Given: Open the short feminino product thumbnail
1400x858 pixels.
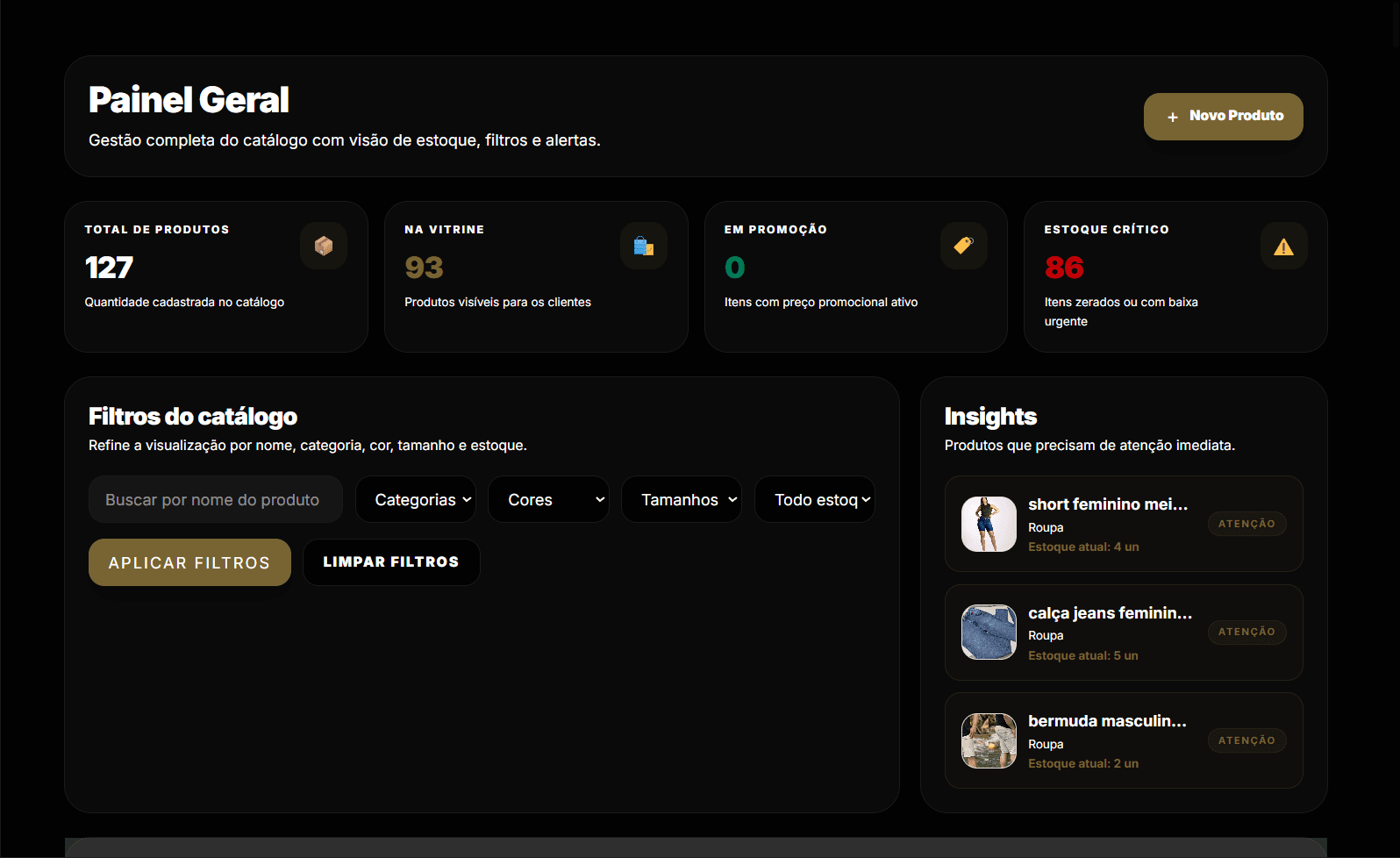Looking at the screenshot, I should [x=989, y=524].
